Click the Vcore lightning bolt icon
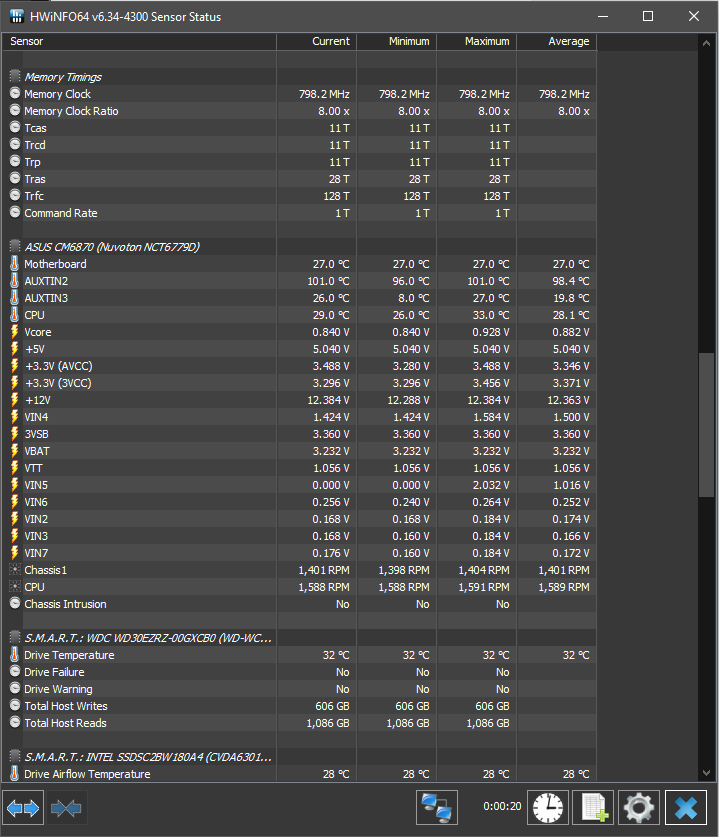Image resolution: width=719 pixels, height=837 pixels. [x=15, y=331]
